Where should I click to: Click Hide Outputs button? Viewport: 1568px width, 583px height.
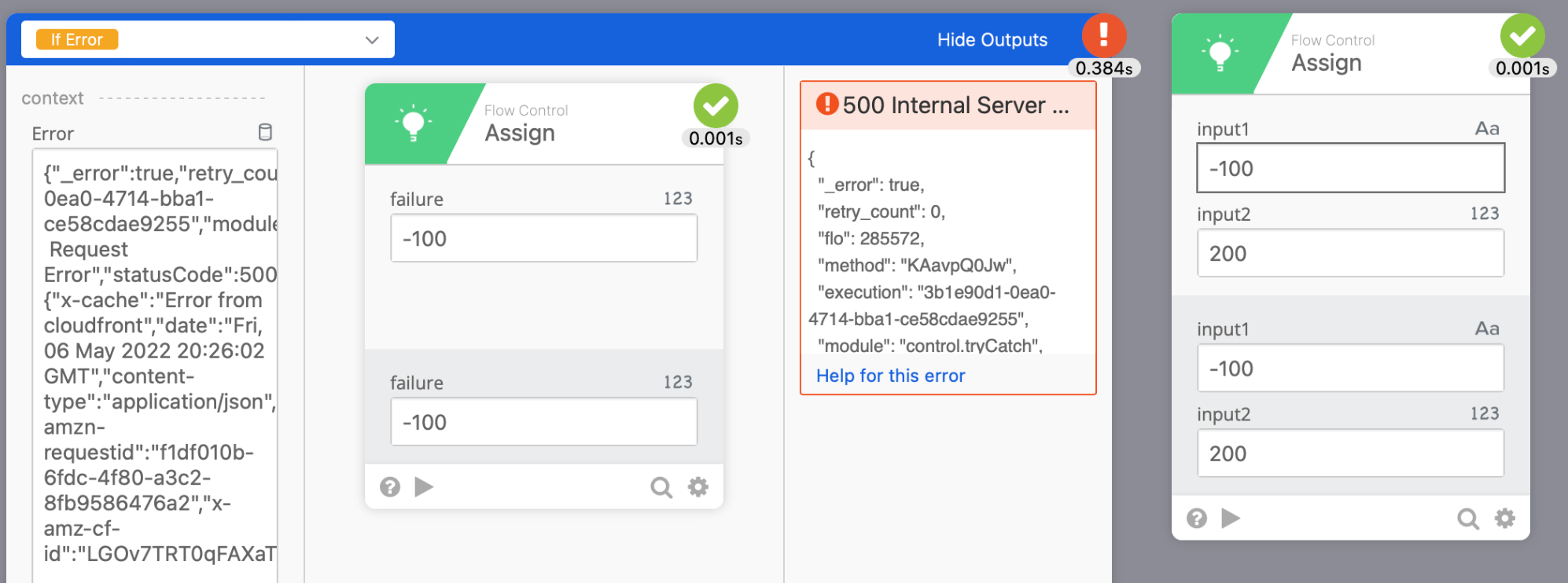[x=992, y=39]
